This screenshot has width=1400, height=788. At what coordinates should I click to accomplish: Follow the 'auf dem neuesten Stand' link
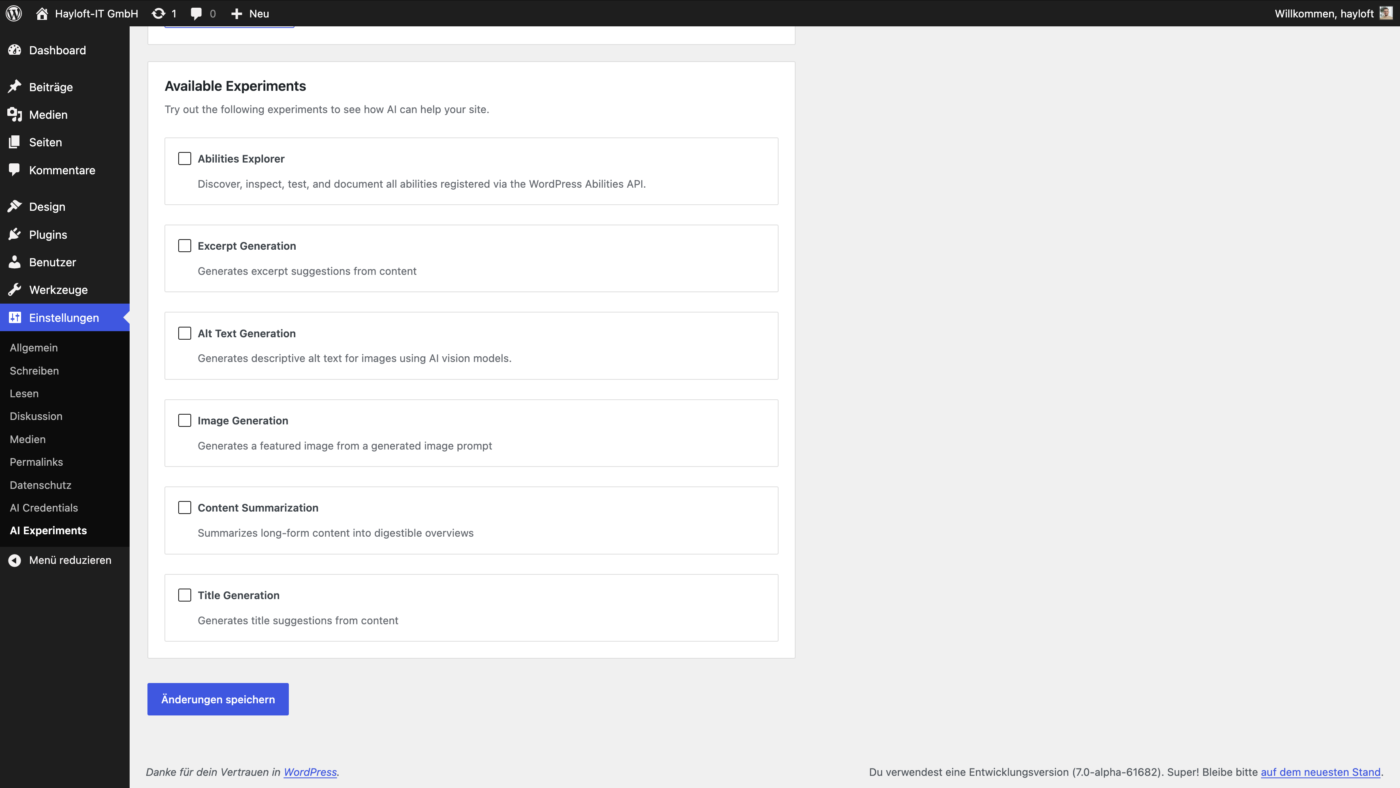[1320, 772]
